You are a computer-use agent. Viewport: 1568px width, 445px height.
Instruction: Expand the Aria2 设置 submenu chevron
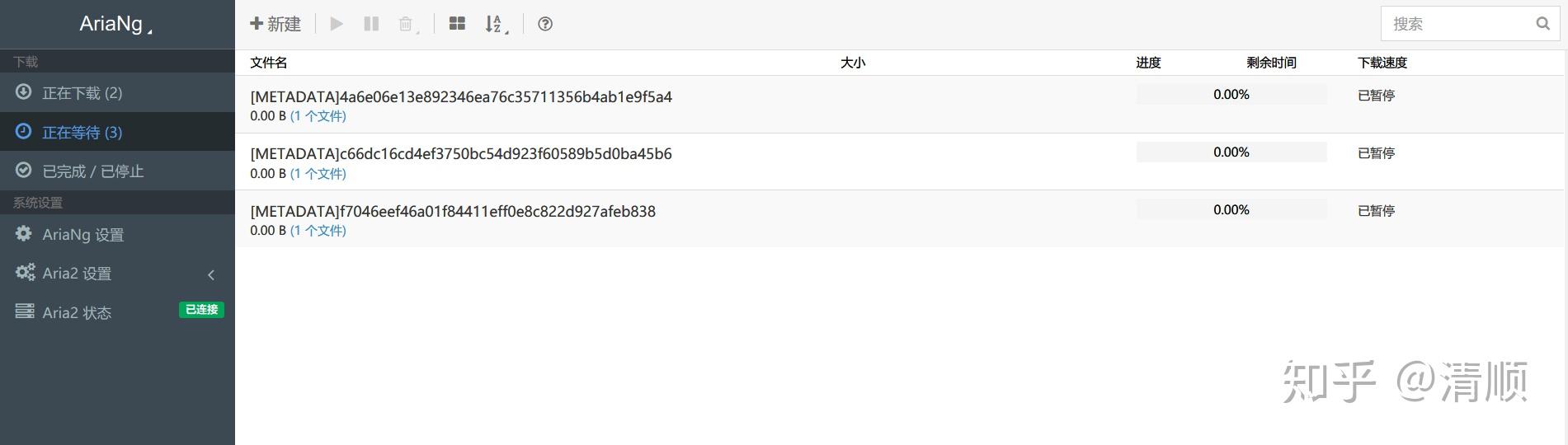[211, 274]
